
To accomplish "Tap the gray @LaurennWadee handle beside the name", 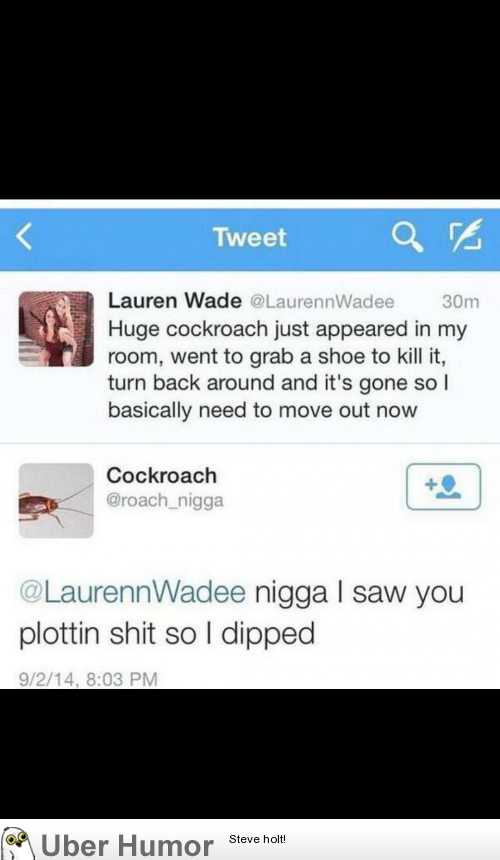I will pos(322,302).
